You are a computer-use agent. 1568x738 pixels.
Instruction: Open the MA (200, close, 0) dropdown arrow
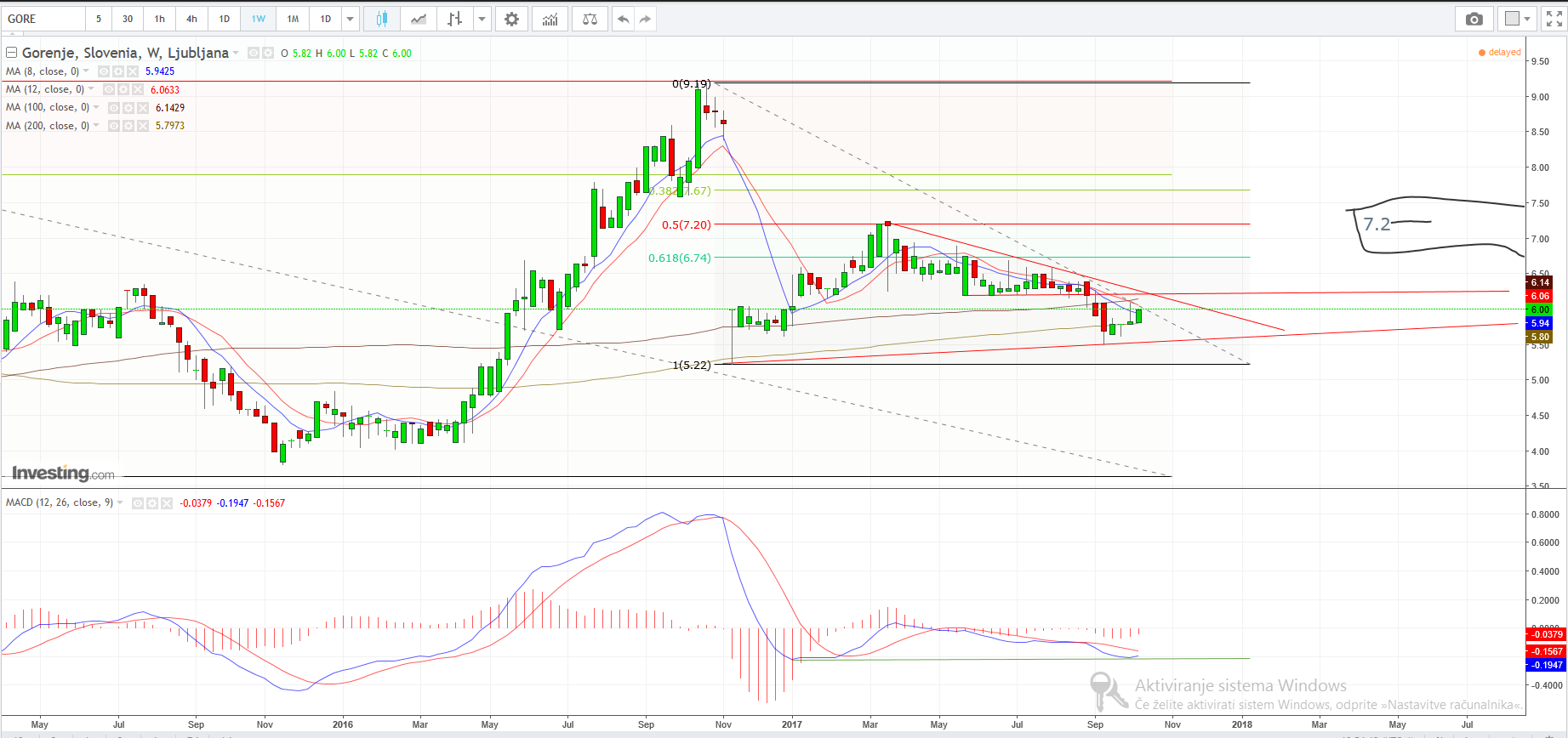tap(96, 126)
